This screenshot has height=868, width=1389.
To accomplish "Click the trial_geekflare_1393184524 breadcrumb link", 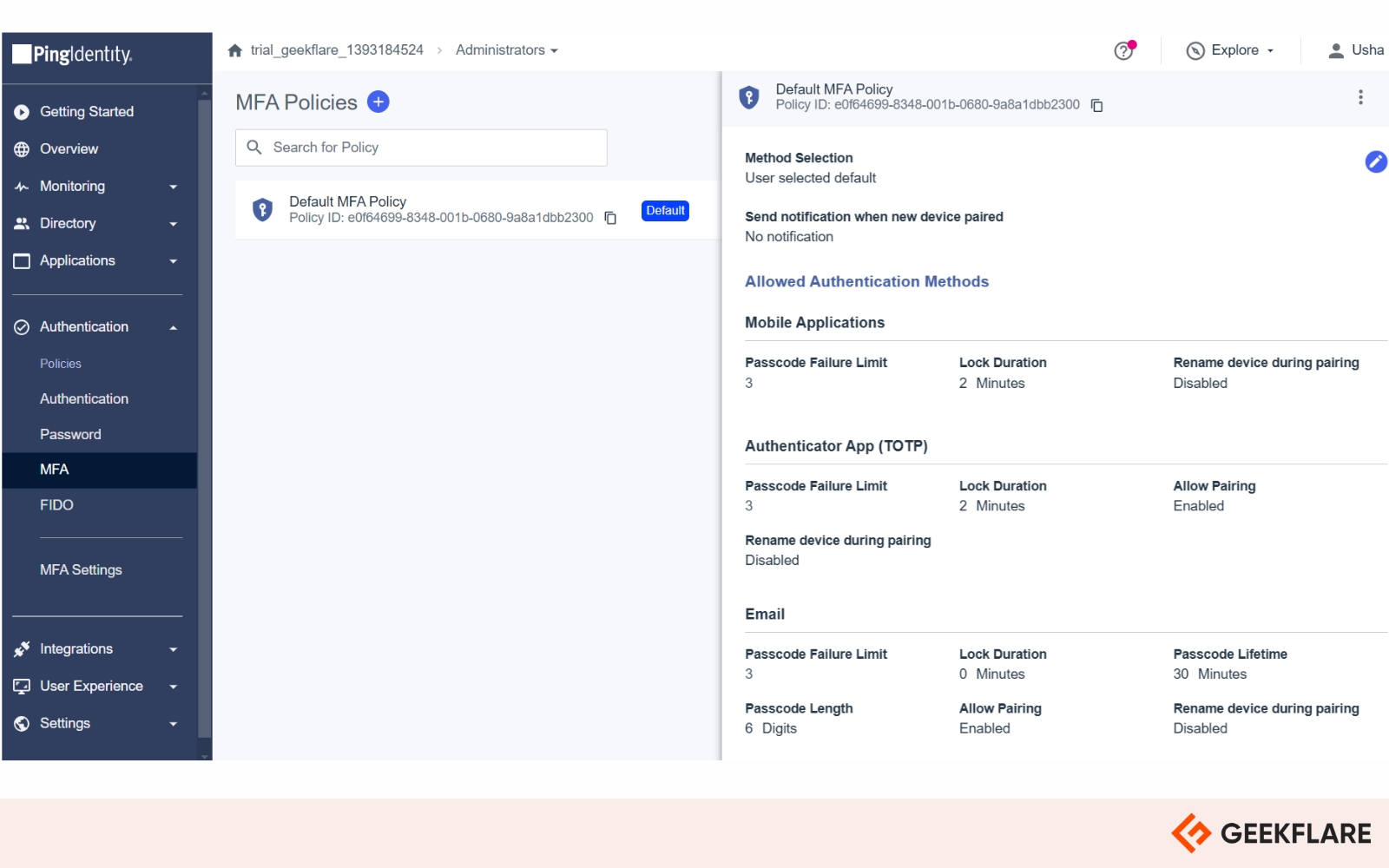I will point(337,50).
